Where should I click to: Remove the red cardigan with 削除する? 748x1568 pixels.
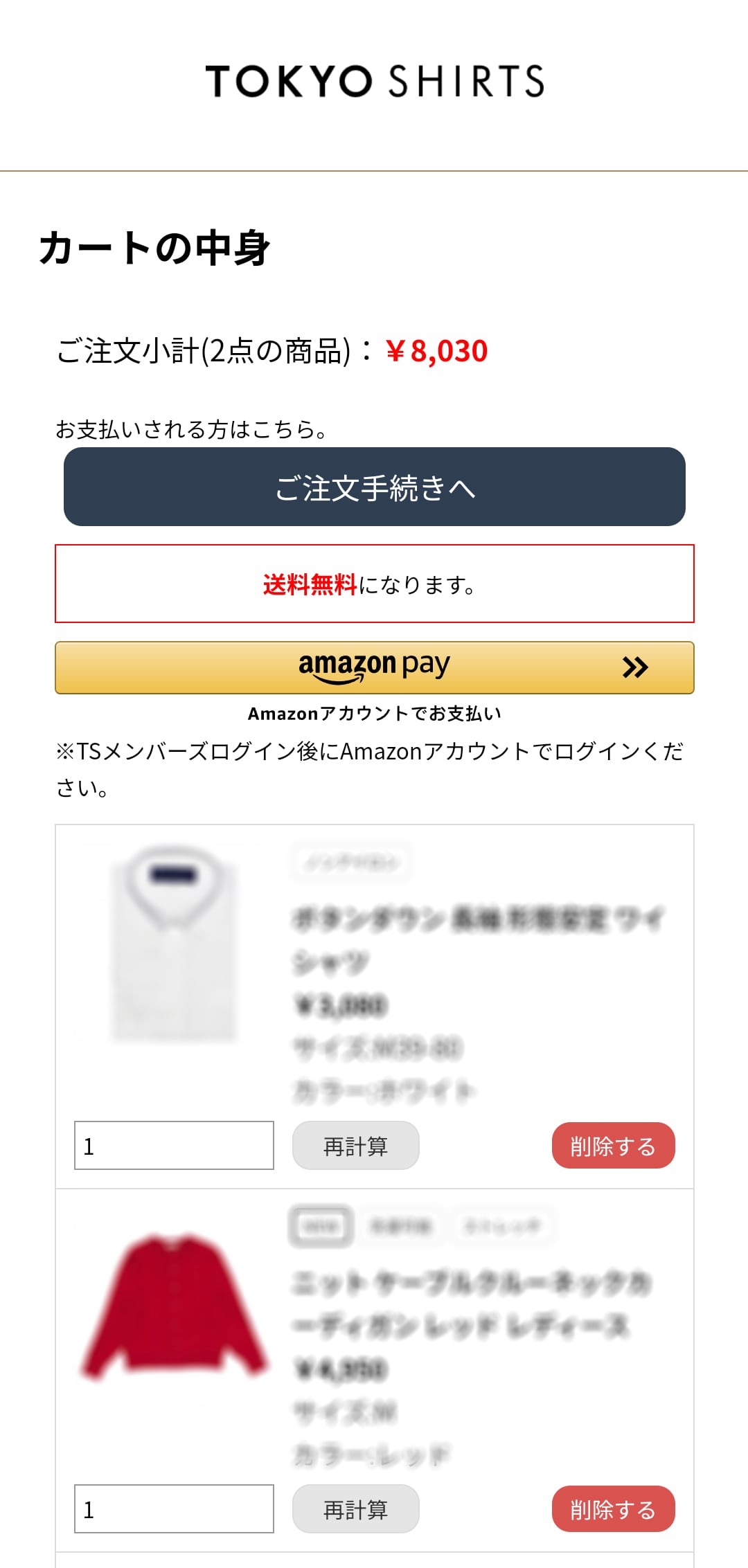(613, 1509)
